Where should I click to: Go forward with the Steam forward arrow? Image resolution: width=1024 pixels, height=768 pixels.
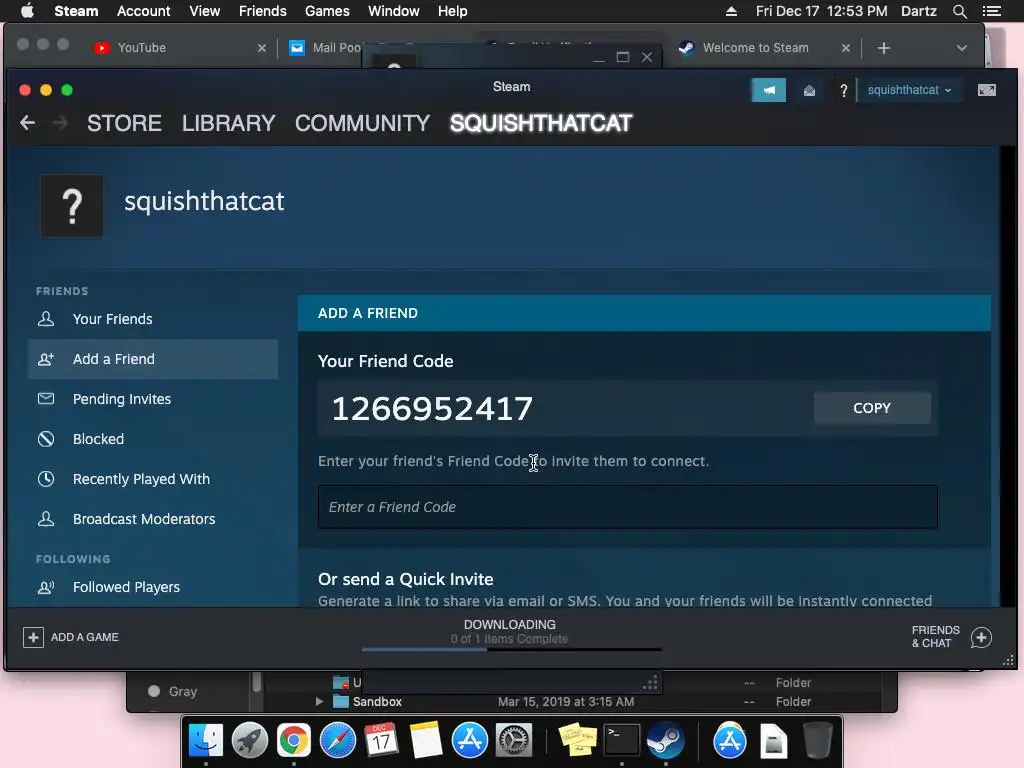pos(59,122)
